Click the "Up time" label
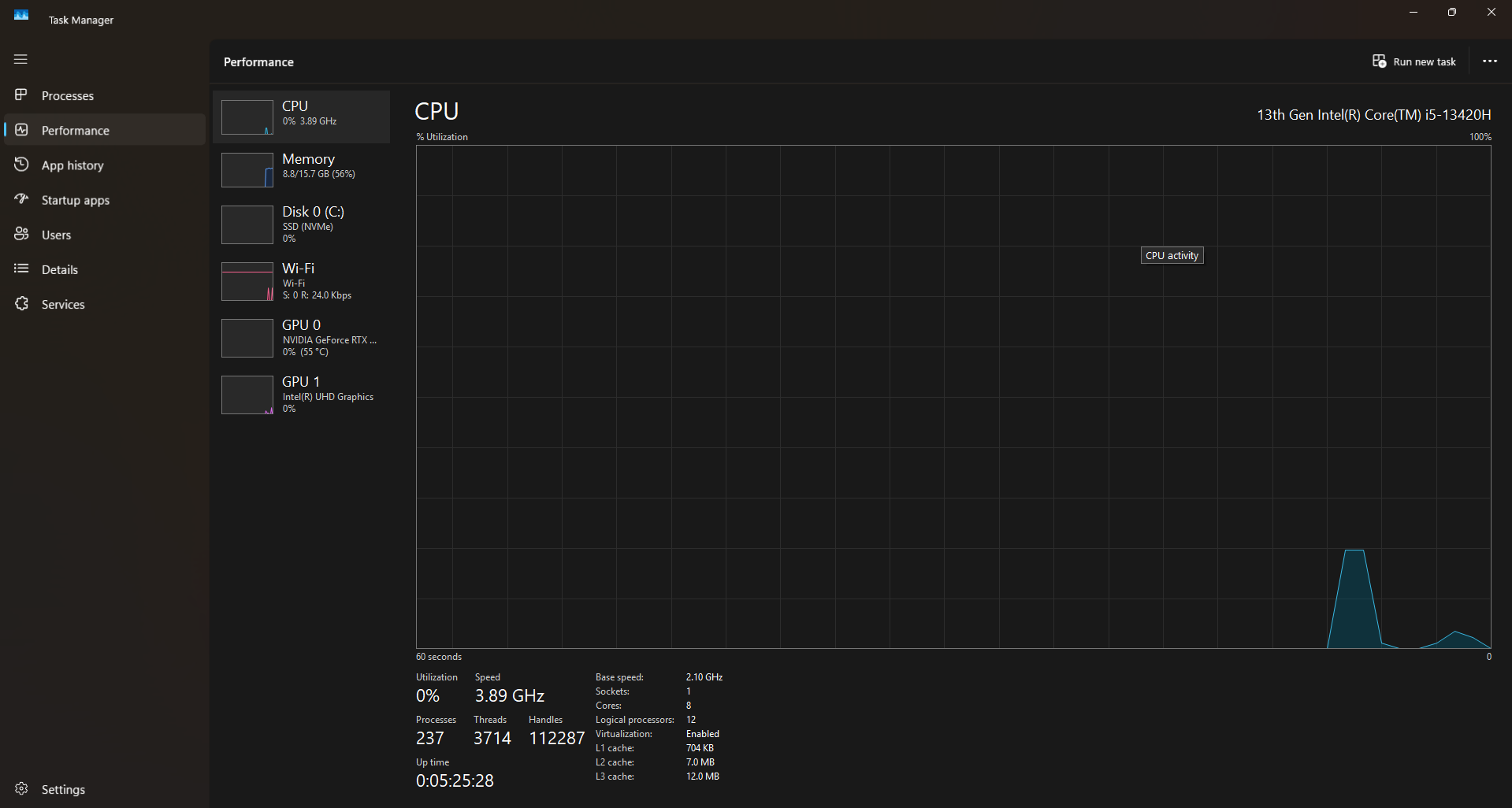 (433, 762)
